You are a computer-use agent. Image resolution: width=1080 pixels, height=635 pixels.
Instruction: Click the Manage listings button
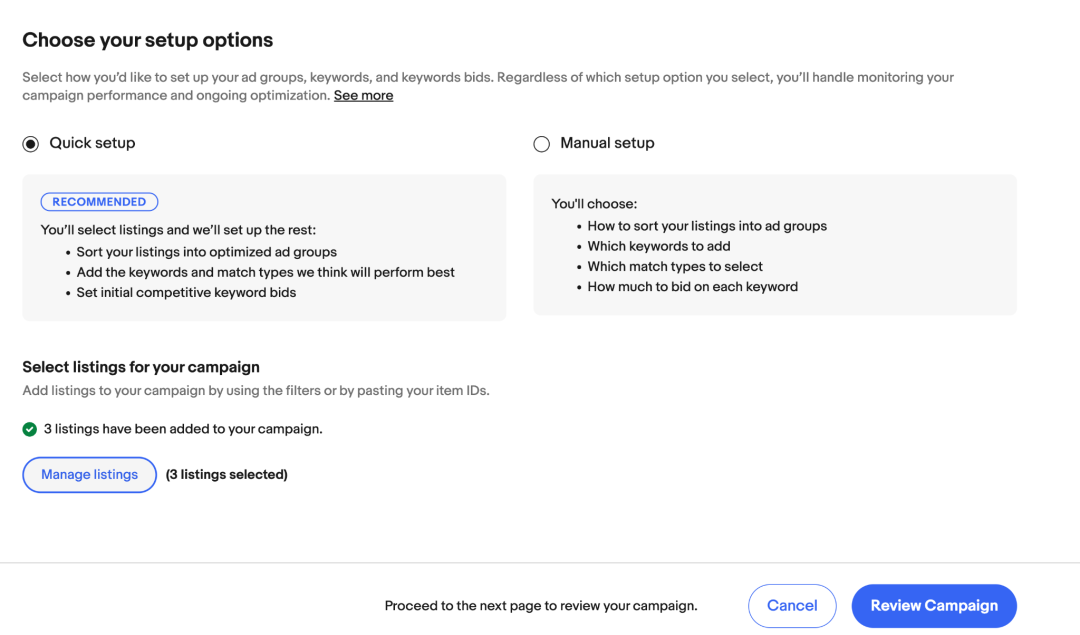tap(89, 475)
